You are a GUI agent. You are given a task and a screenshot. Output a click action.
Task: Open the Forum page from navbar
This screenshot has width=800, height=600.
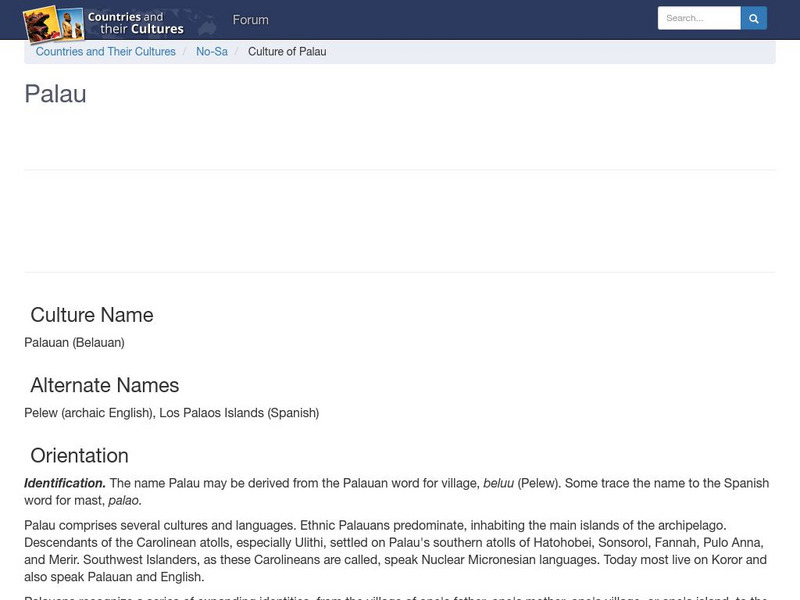tap(250, 20)
